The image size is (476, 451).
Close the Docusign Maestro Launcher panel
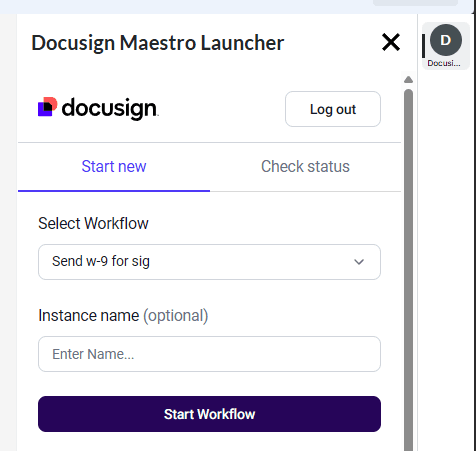(x=391, y=42)
